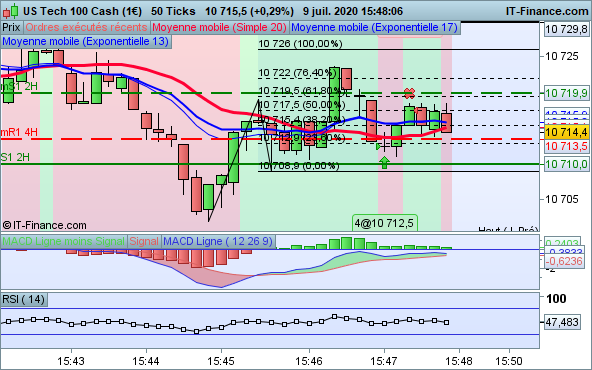Click the 10 712,9 (23,60%) Fibonacci label

[x=302, y=138]
